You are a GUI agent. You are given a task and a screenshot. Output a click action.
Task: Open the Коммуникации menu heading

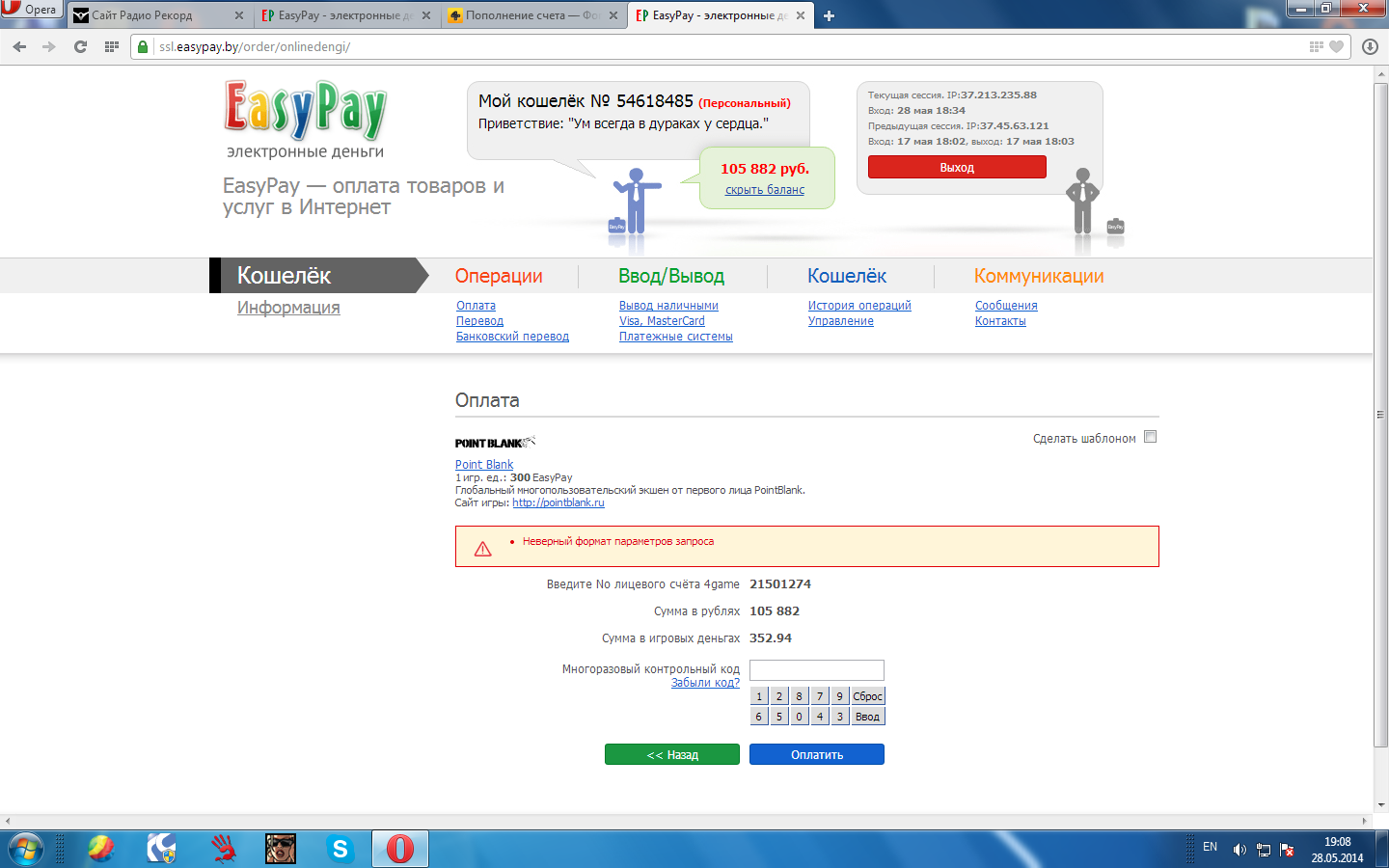(1039, 276)
